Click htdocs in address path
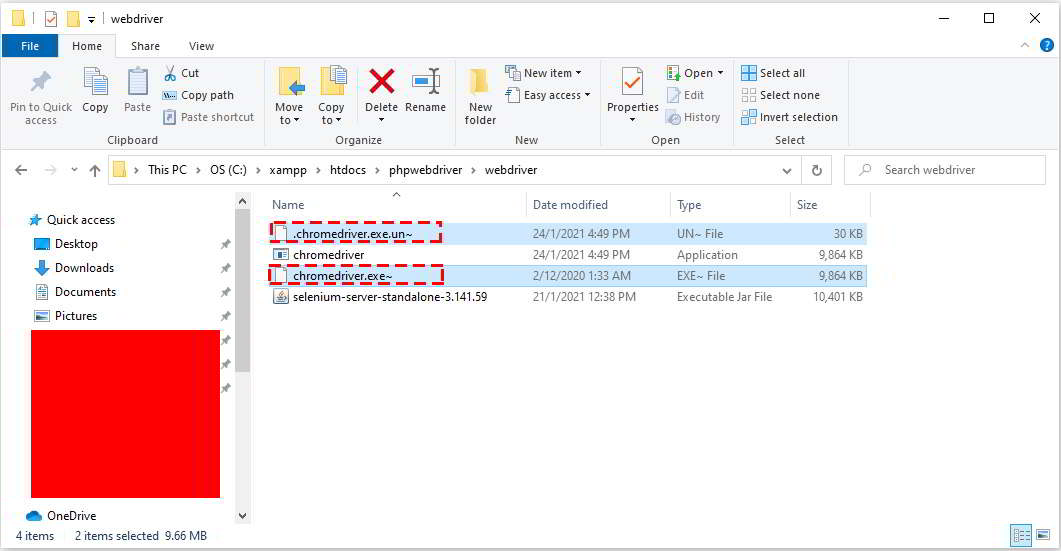 pos(348,170)
